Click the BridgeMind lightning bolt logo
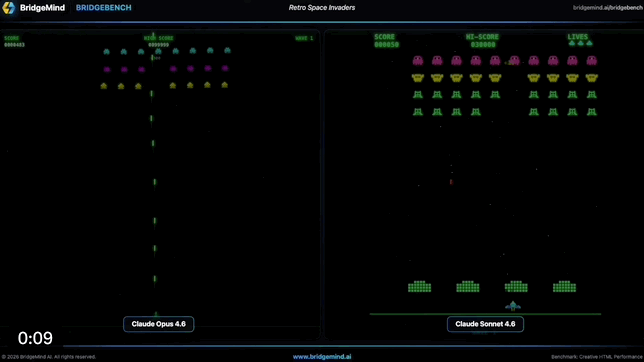The width and height of the screenshot is (644, 362). pos(8,7)
